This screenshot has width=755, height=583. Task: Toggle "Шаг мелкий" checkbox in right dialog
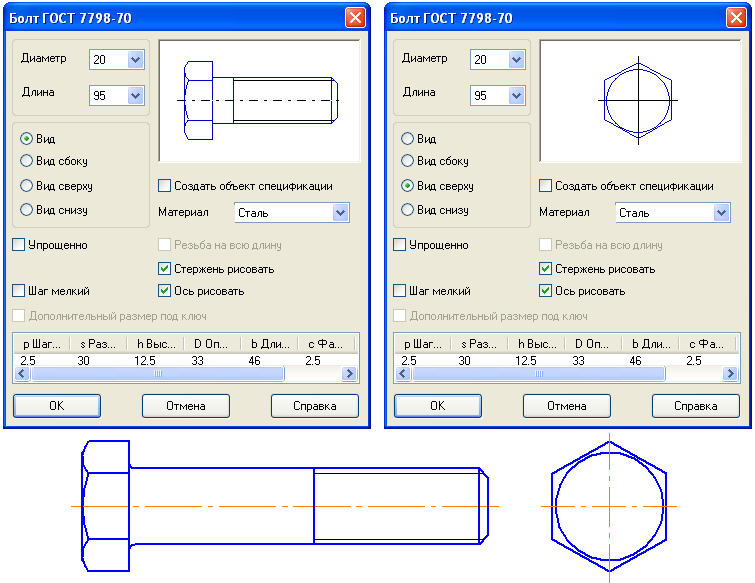point(400,290)
